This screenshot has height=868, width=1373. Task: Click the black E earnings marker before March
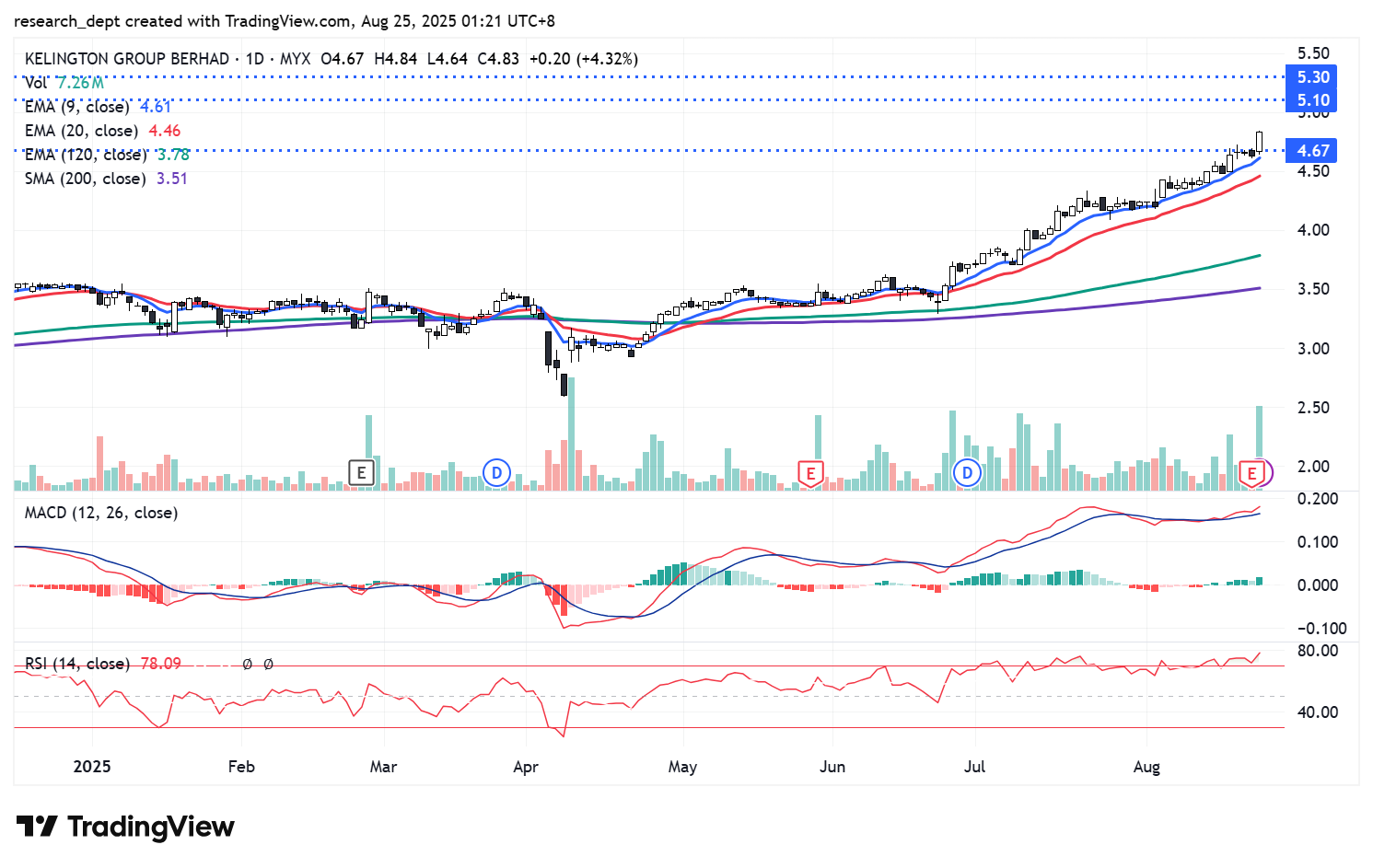point(362,473)
